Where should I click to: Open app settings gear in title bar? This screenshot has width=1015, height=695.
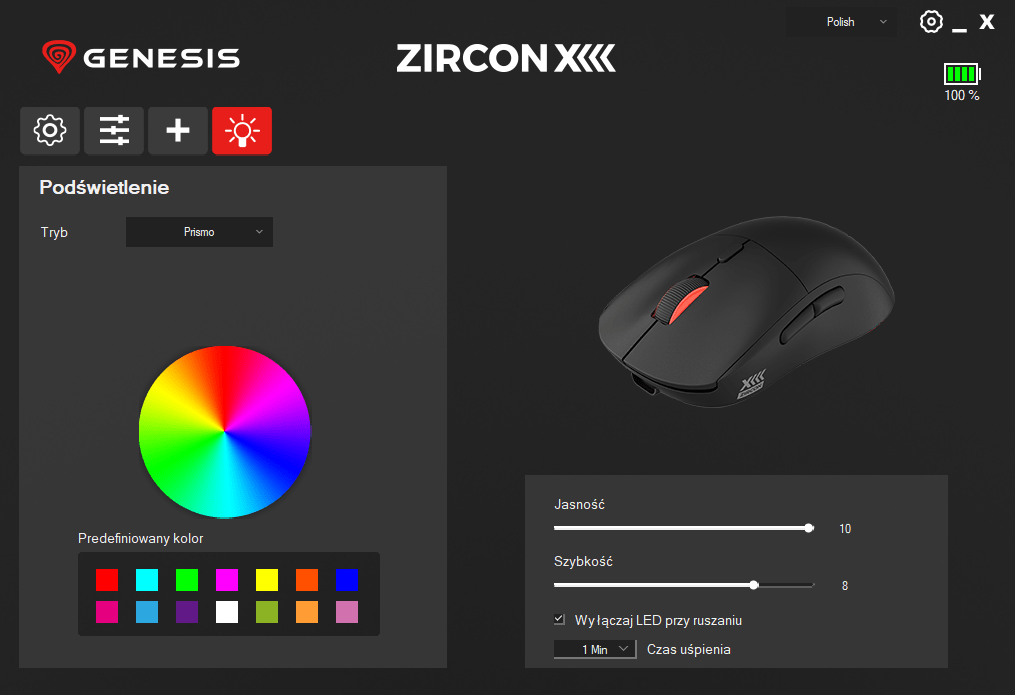click(x=931, y=21)
